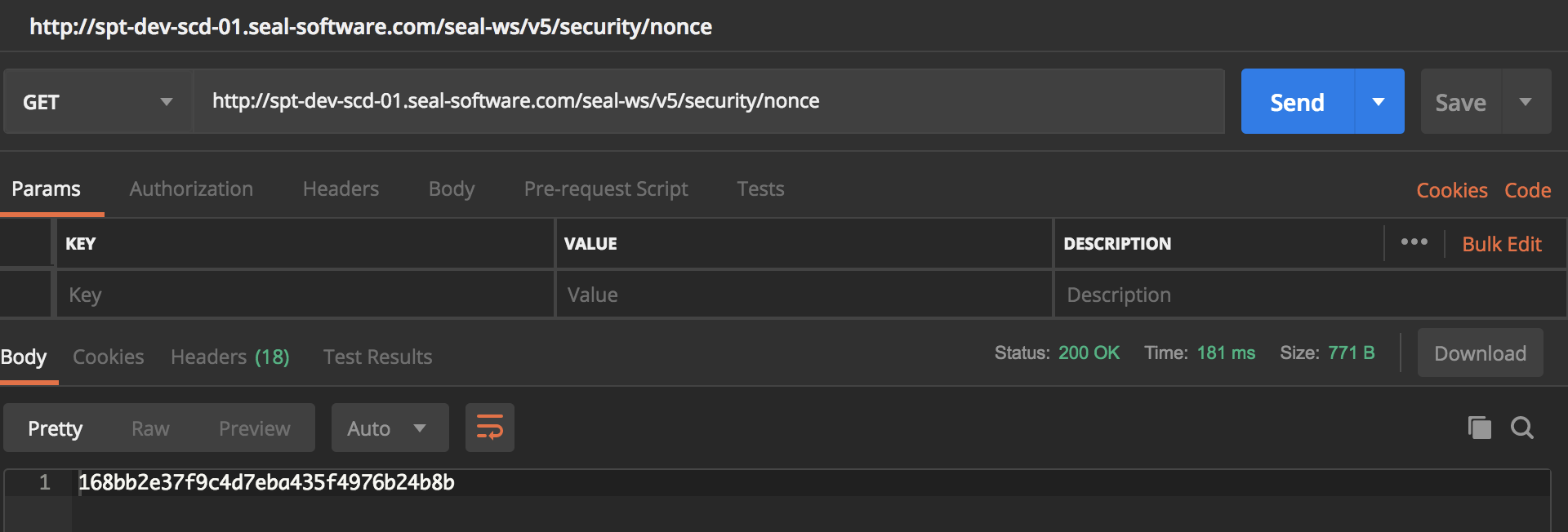Viewport: 1568px width, 532px height.
Task: Select the Pretty response view
Action: click(x=55, y=428)
